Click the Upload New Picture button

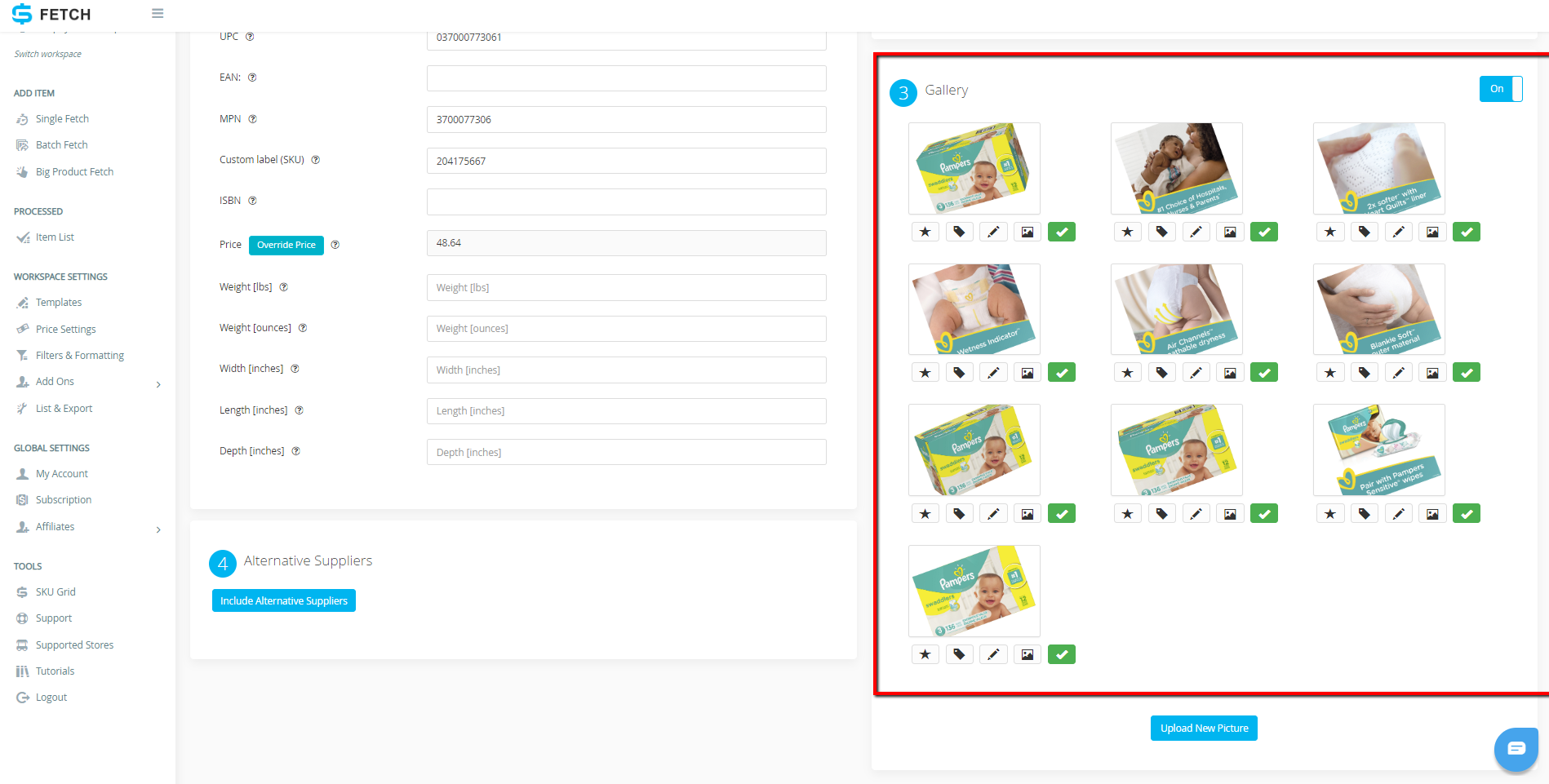point(1204,728)
